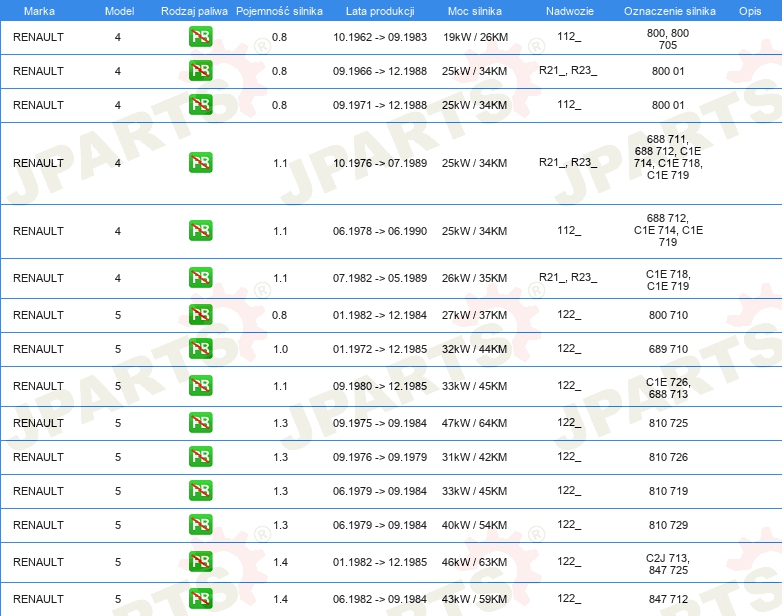Click fuel icon in 09.1966 -> 12.1988 row
Screen dimensions: 782x616
[x=200, y=71]
